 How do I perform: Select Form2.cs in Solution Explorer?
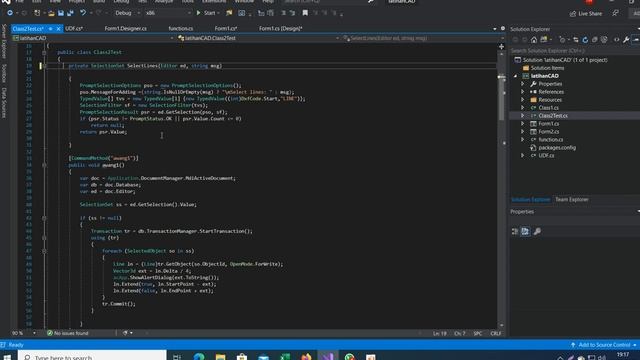click(549, 132)
